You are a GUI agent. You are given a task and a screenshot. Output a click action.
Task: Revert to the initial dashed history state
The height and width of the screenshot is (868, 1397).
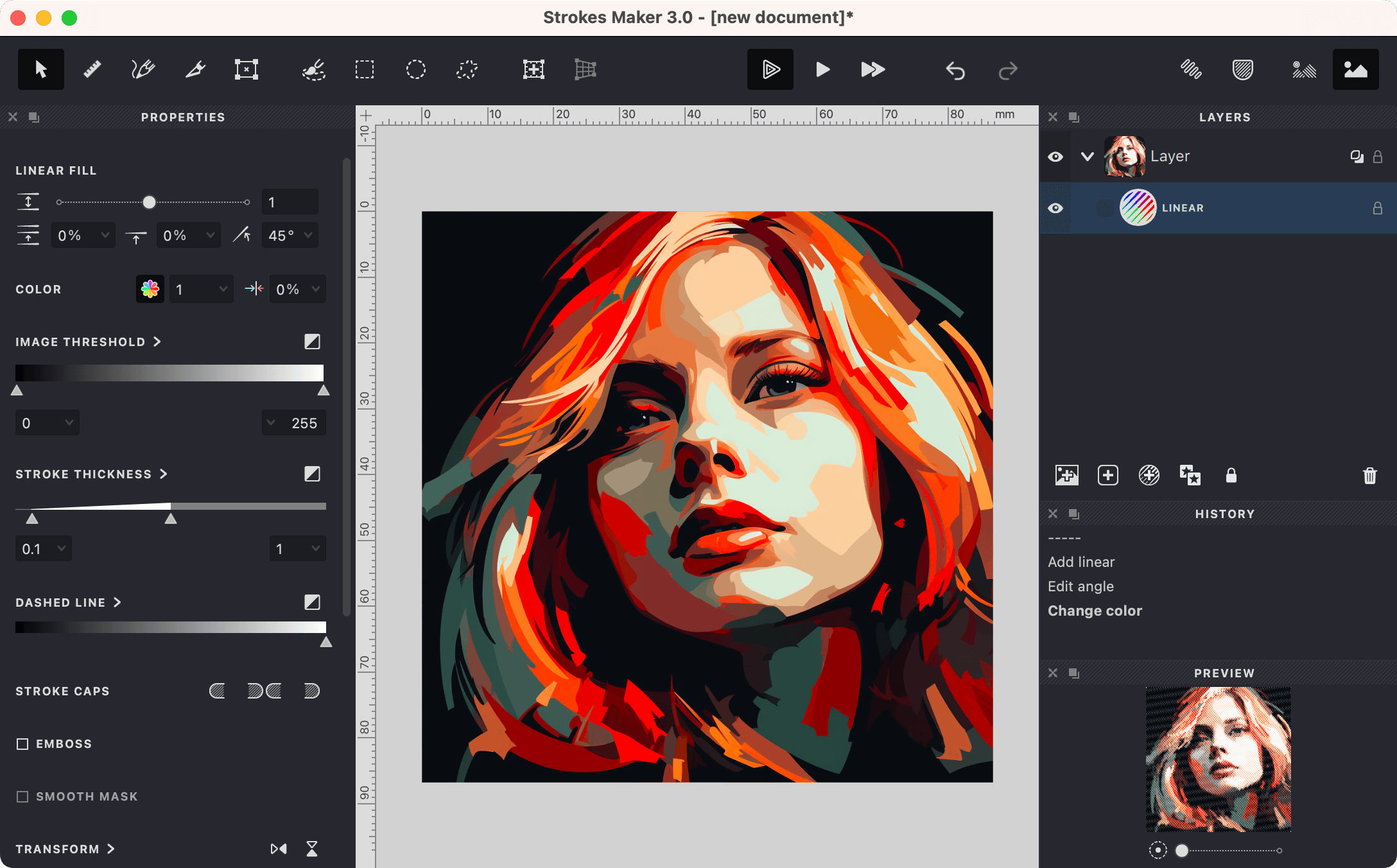(x=1064, y=538)
